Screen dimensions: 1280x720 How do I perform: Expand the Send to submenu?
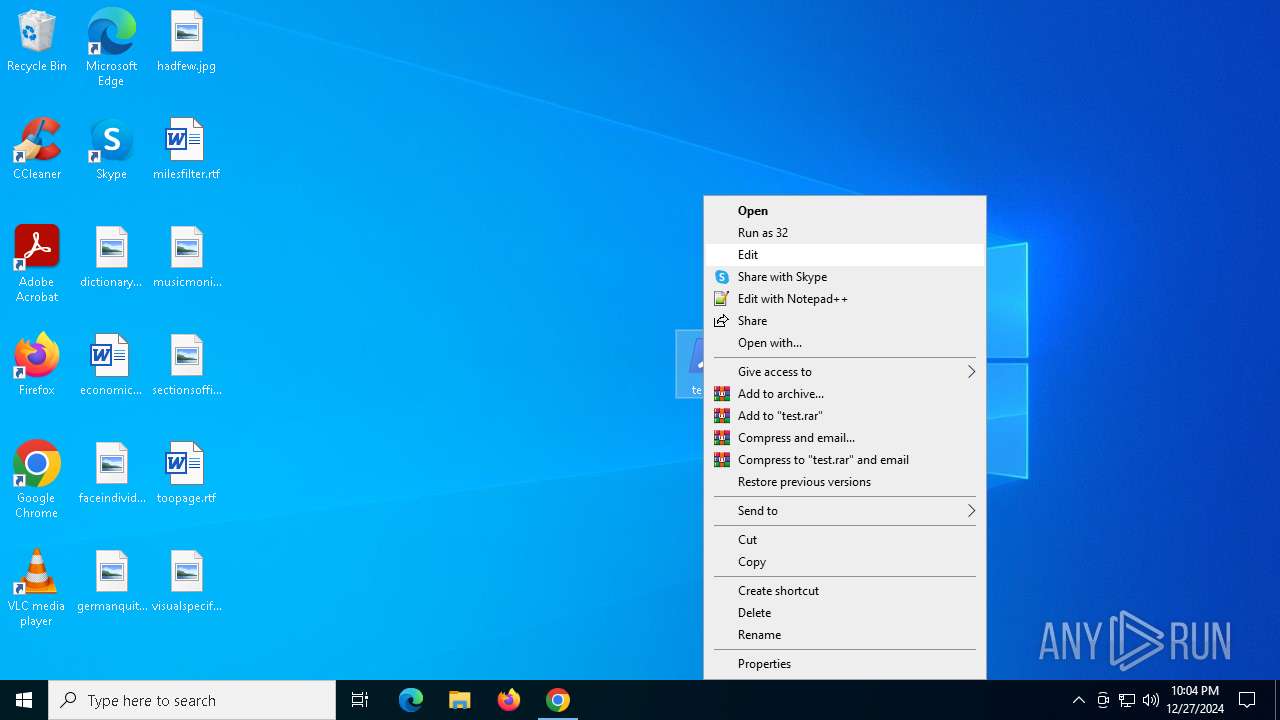(x=845, y=511)
